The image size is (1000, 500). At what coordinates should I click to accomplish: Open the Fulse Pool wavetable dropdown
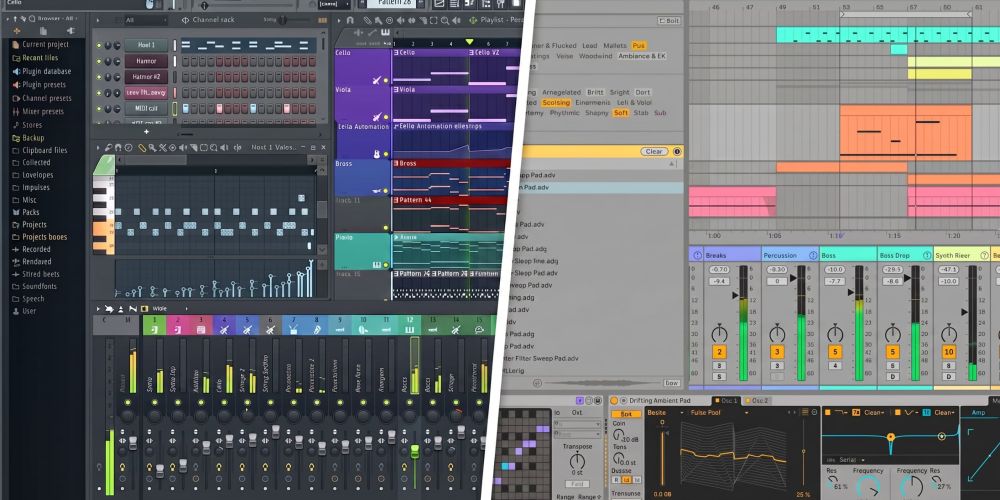coord(719,413)
